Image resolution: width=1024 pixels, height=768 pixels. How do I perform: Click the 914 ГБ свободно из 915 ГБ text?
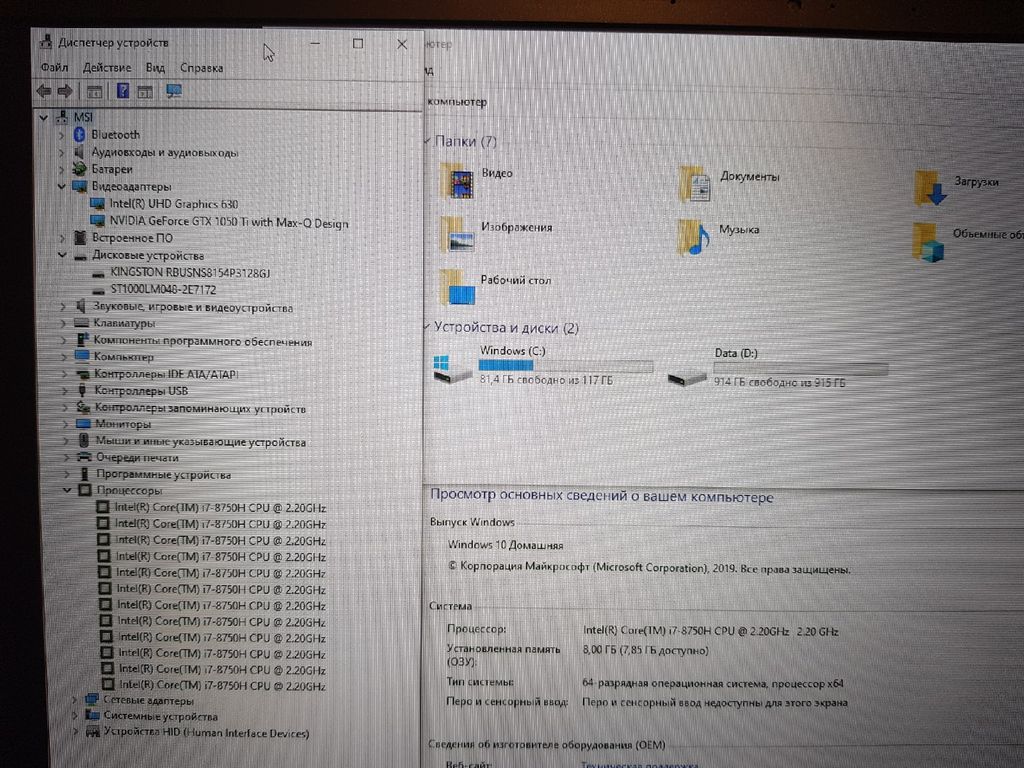[x=779, y=383]
